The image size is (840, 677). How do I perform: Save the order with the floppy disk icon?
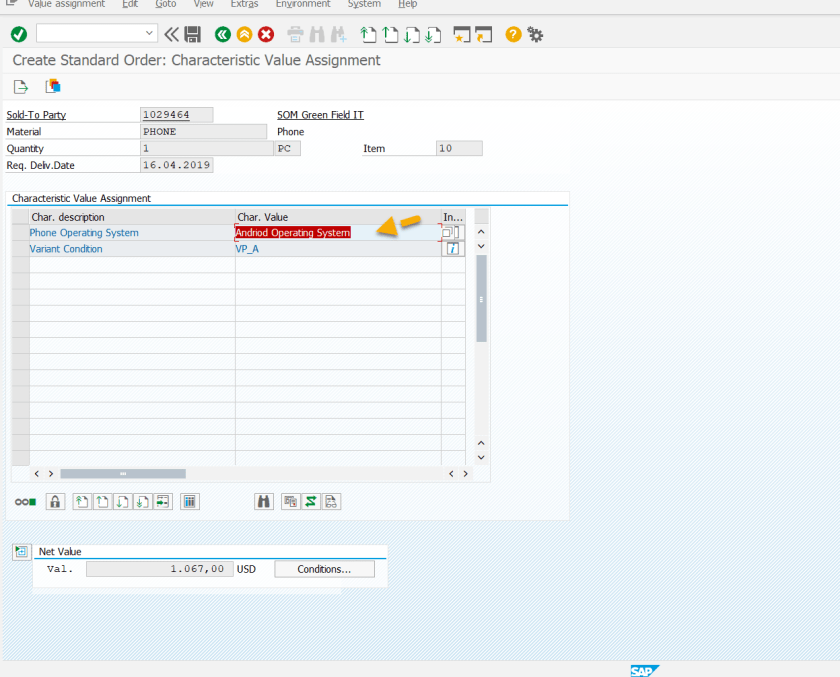click(192, 35)
